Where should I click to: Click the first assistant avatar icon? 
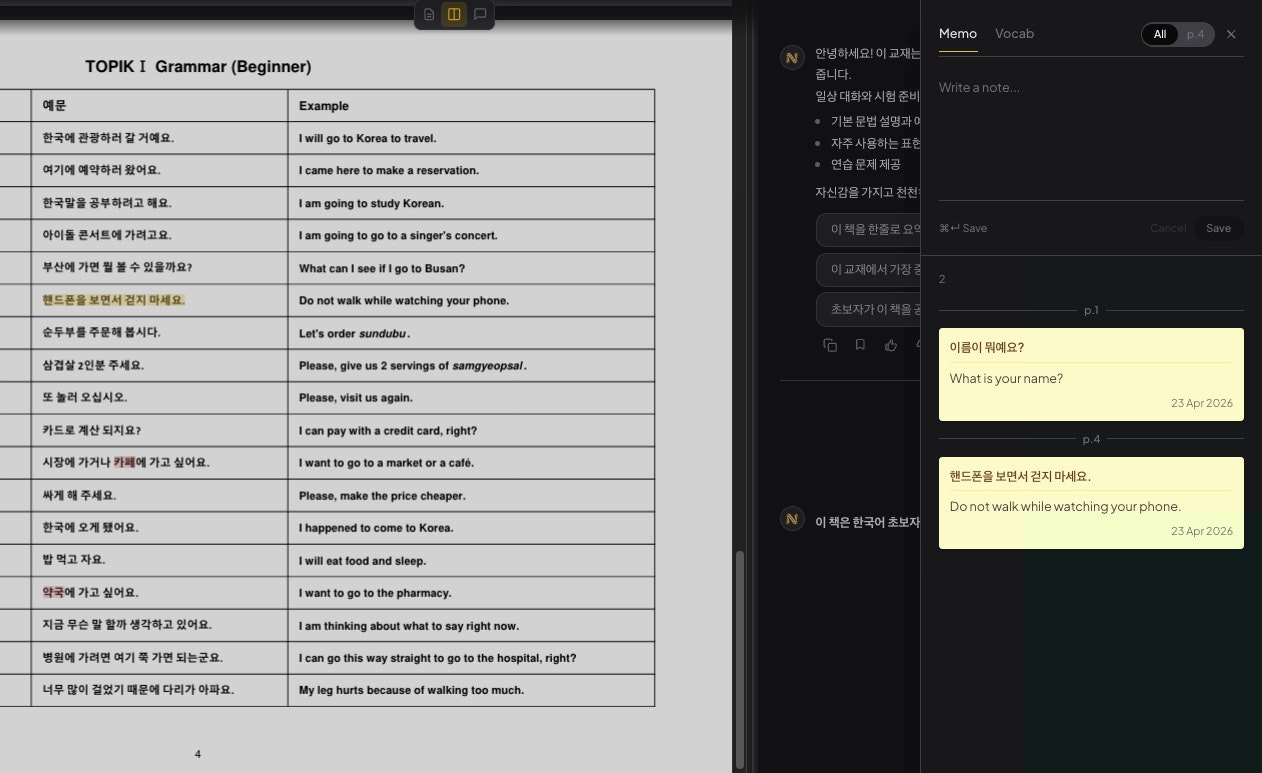pos(792,57)
